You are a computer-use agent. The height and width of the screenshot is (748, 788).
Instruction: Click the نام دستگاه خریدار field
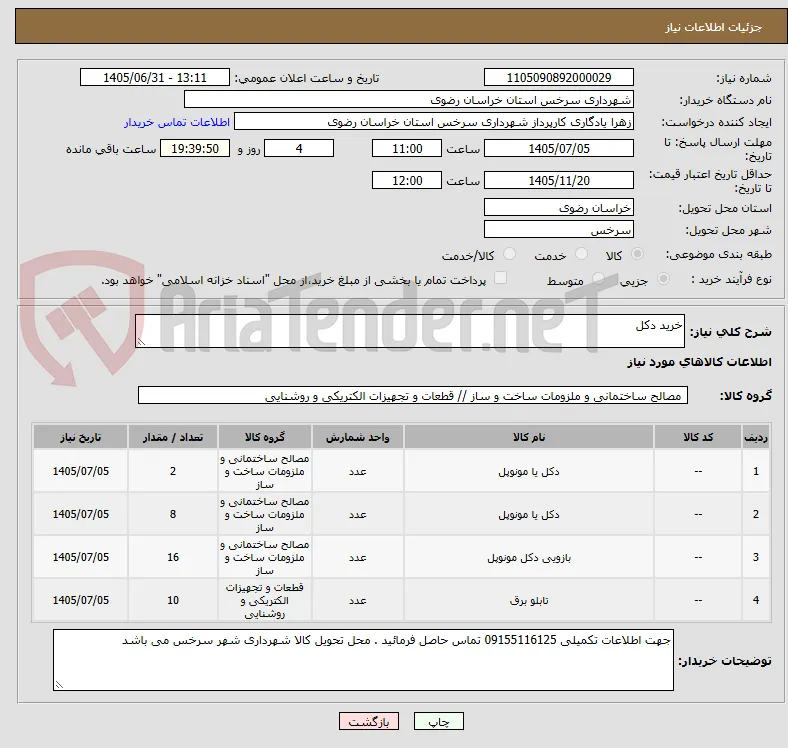pos(409,100)
